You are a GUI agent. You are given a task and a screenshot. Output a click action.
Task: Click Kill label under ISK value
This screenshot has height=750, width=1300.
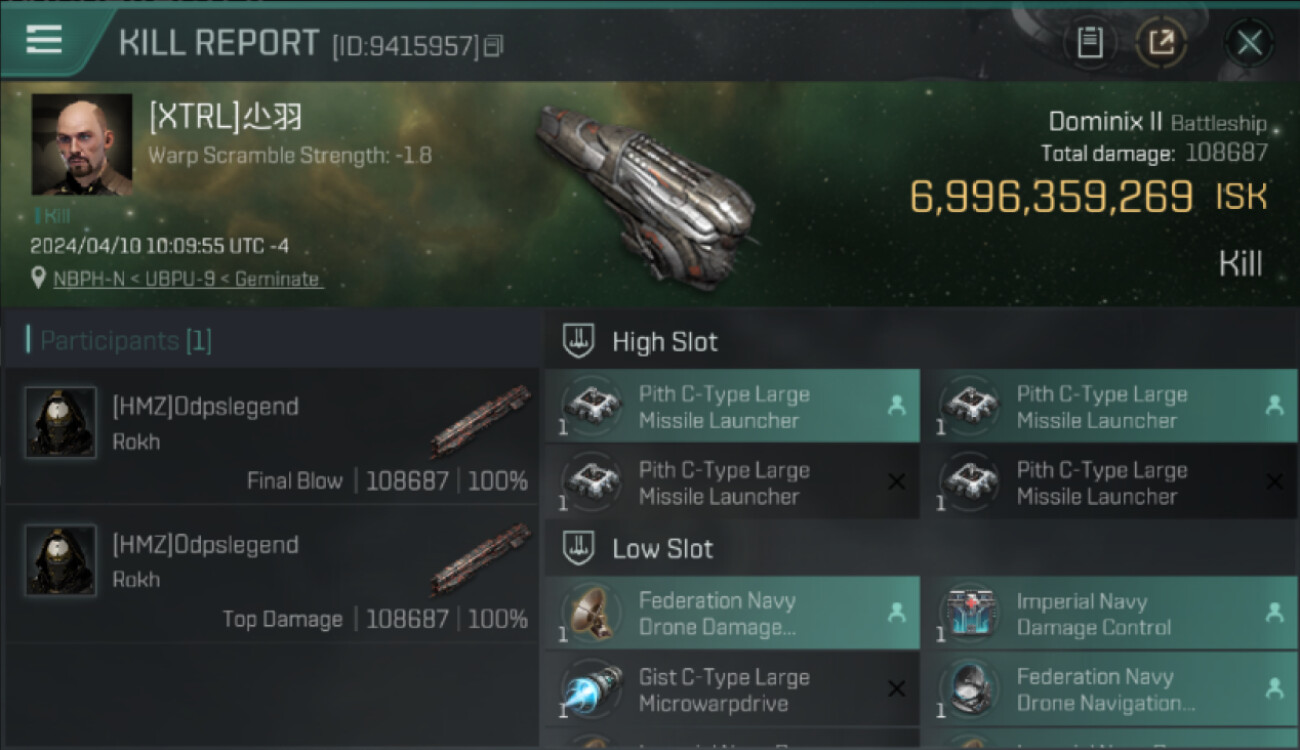click(1240, 264)
